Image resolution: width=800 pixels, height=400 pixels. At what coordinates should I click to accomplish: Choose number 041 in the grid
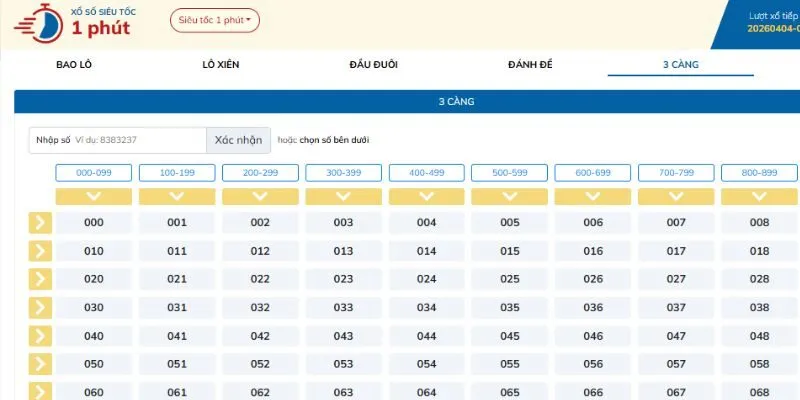pyautogui.click(x=177, y=336)
